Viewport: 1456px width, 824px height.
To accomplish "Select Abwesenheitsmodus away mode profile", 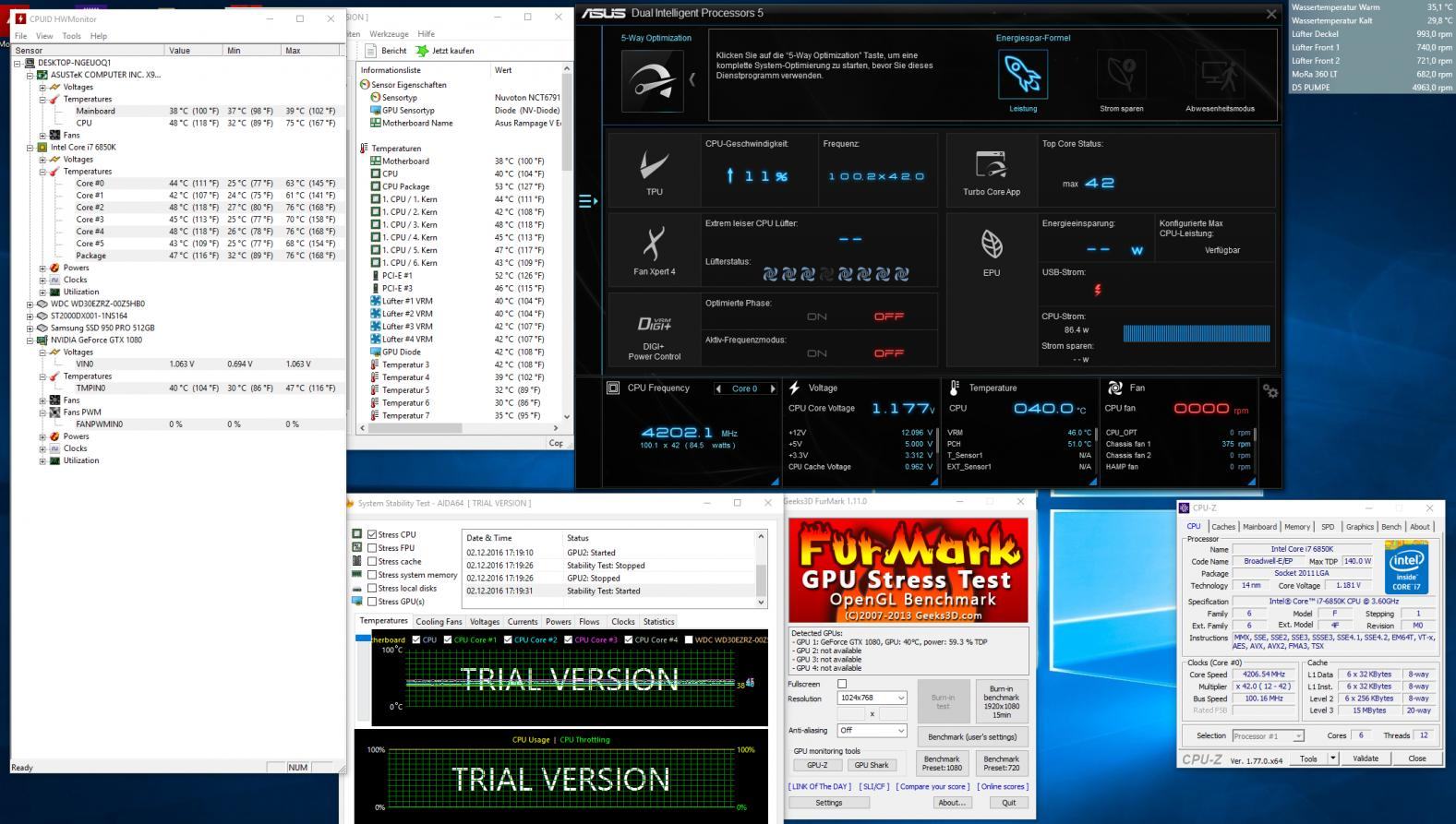I will point(1220,74).
